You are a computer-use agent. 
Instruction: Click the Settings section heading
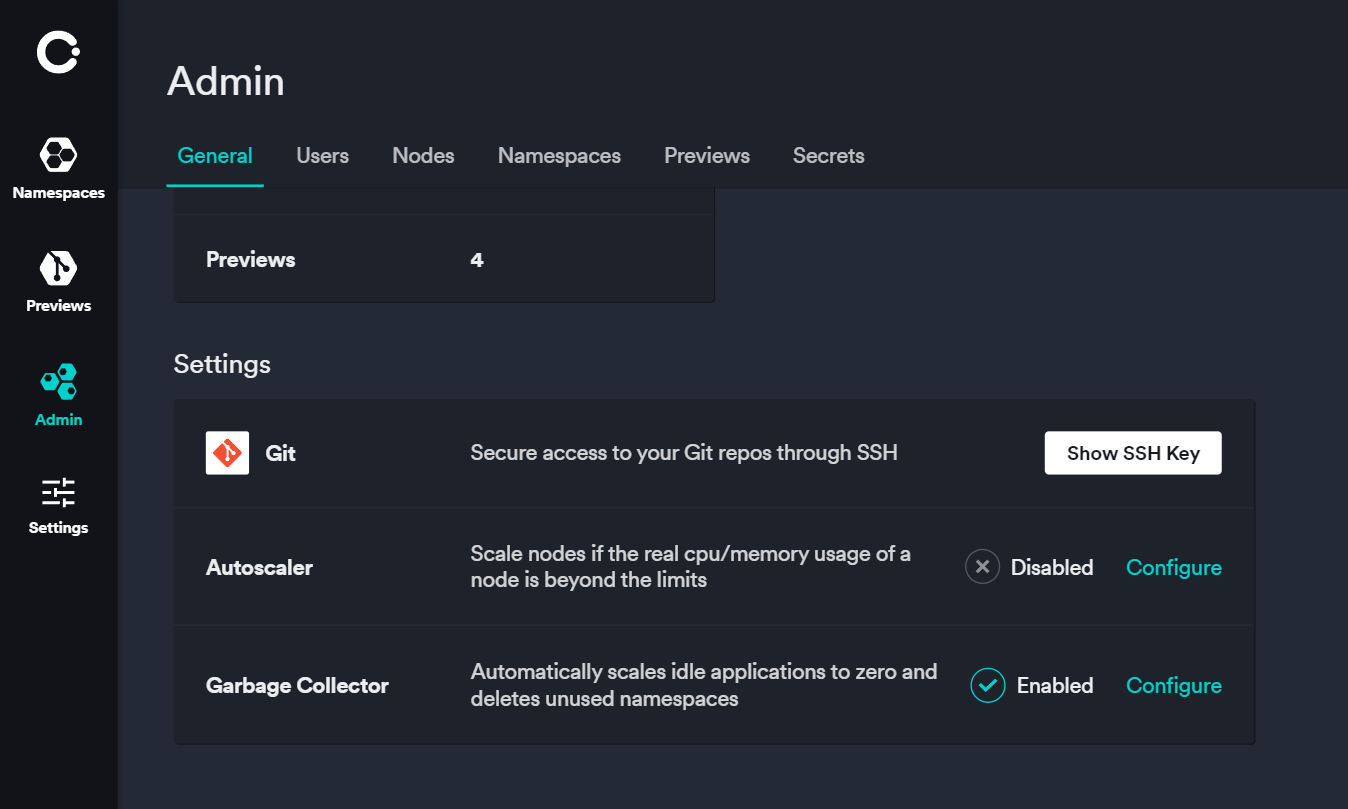click(x=222, y=364)
